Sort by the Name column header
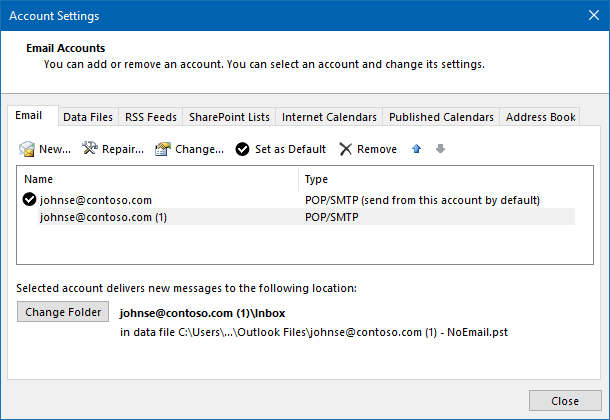 pos(158,179)
